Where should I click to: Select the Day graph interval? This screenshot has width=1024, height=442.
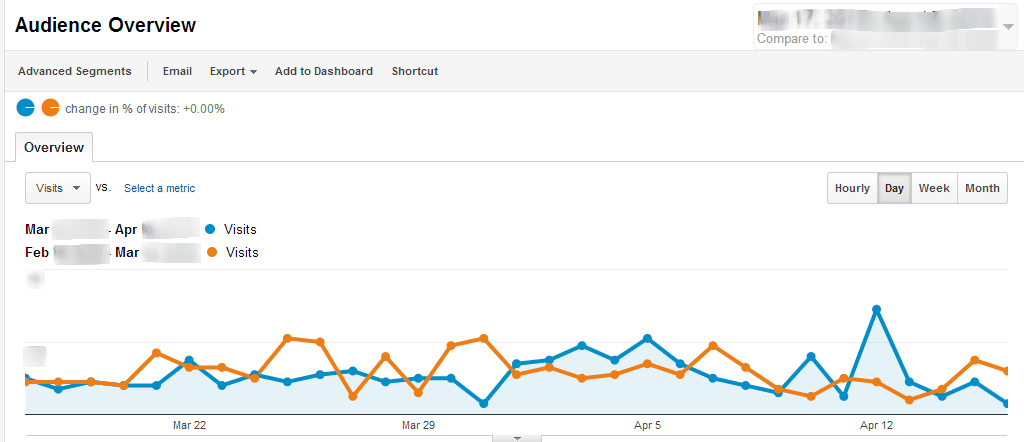(894, 188)
